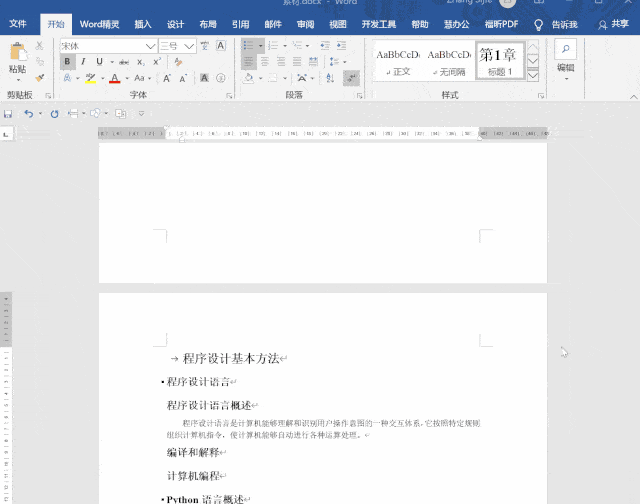Insert enclosed character icon
This screenshot has height=504, width=640.
221,78
